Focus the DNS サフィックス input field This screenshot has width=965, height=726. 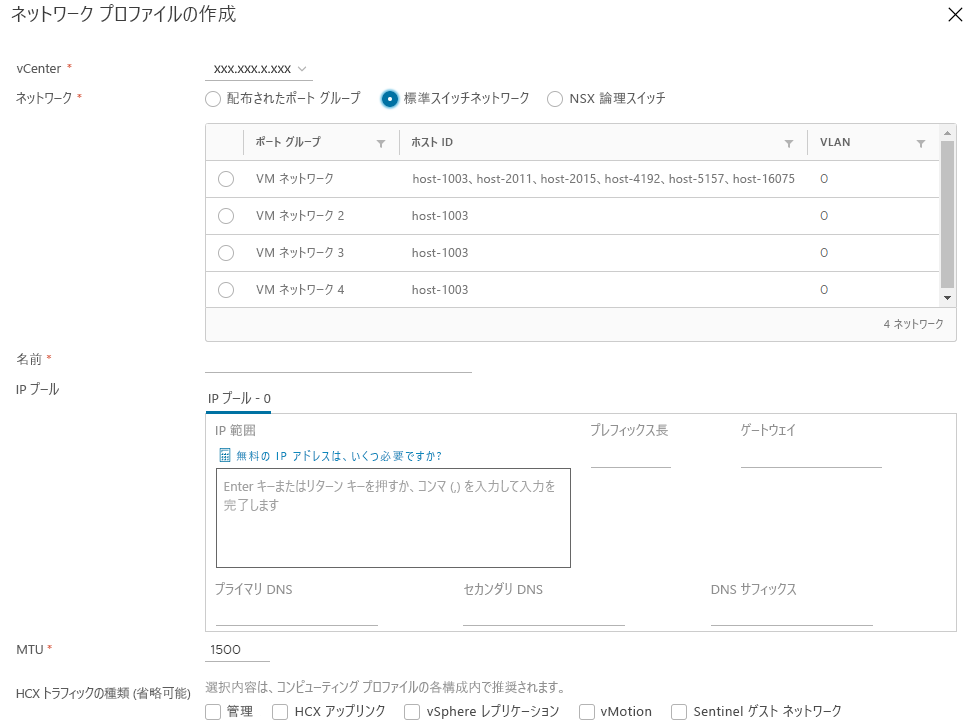coord(792,615)
